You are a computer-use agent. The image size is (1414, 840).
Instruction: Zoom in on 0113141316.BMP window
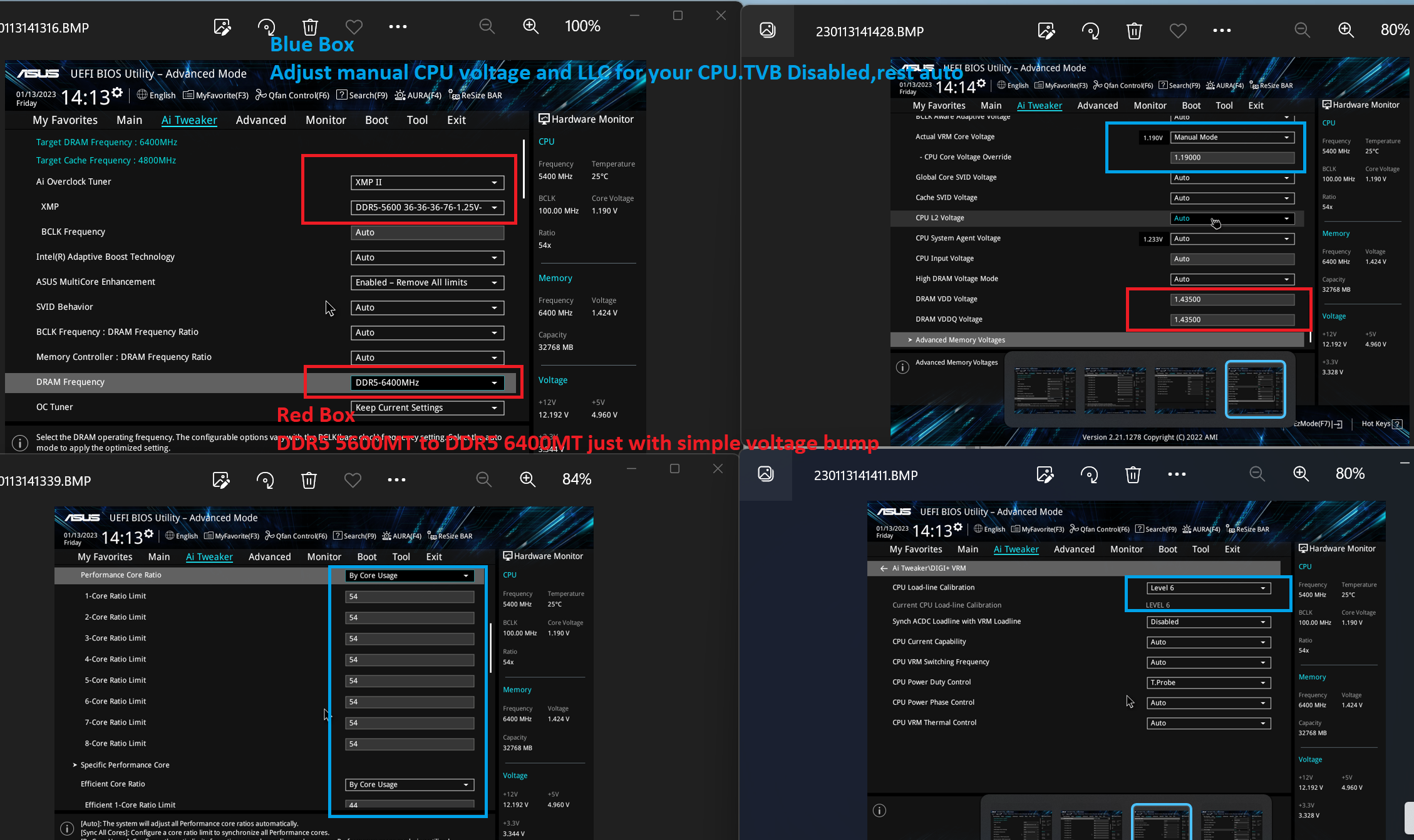[x=530, y=26]
